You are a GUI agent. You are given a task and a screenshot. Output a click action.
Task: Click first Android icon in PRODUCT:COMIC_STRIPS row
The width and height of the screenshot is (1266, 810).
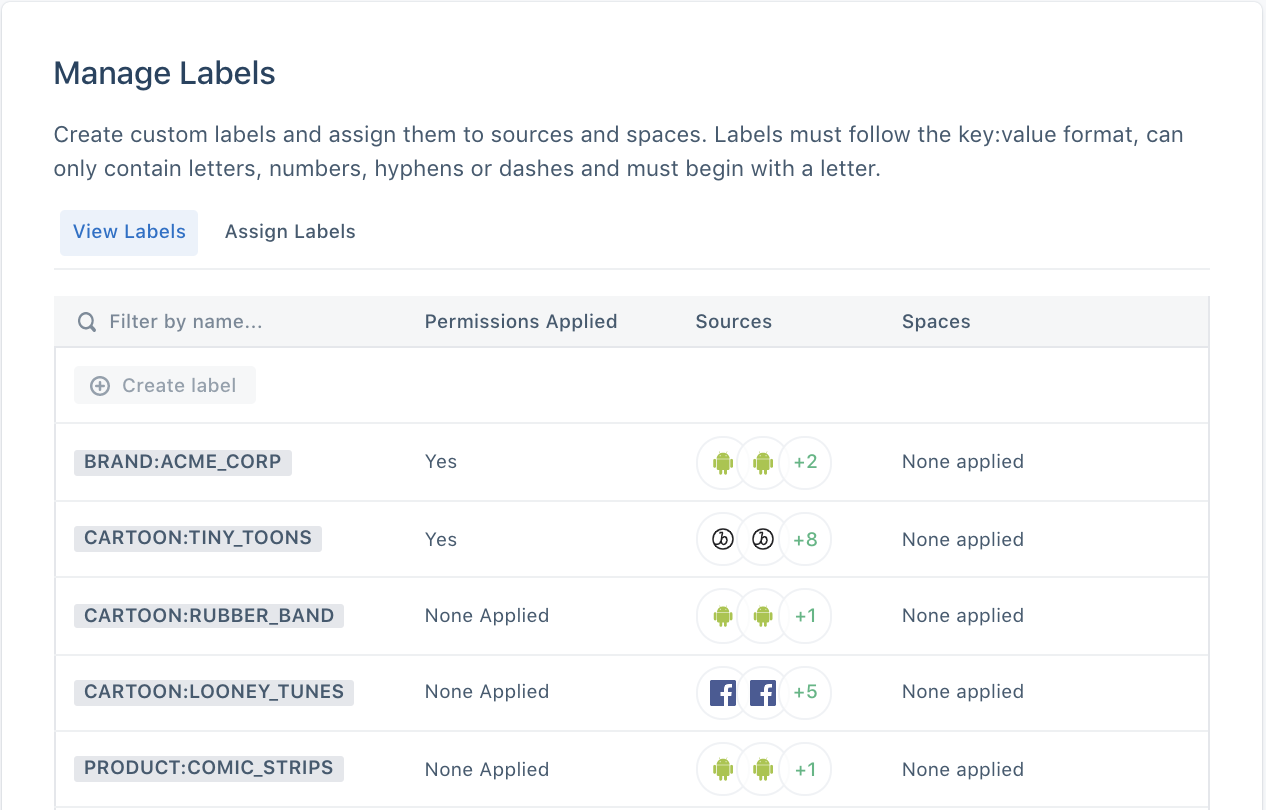coord(723,770)
